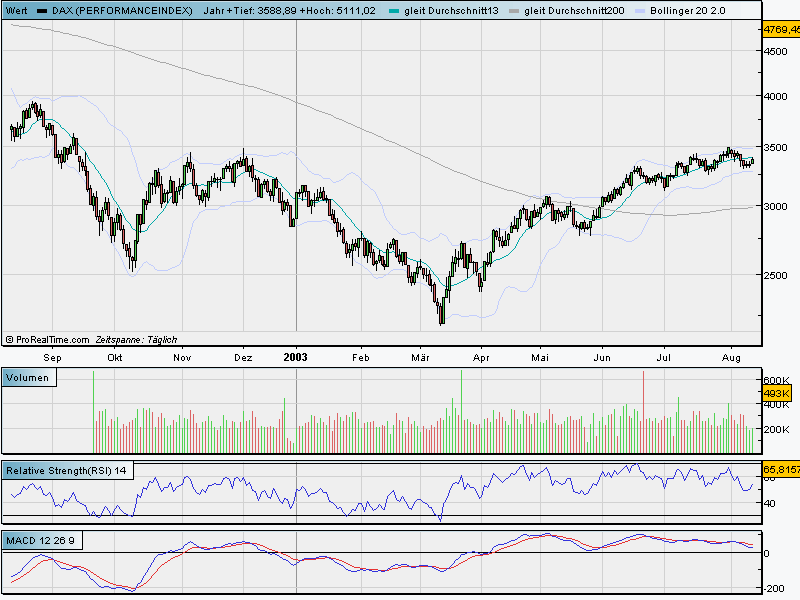Click the yellow 65,8157 RSI value tag

tap(781, 467)
